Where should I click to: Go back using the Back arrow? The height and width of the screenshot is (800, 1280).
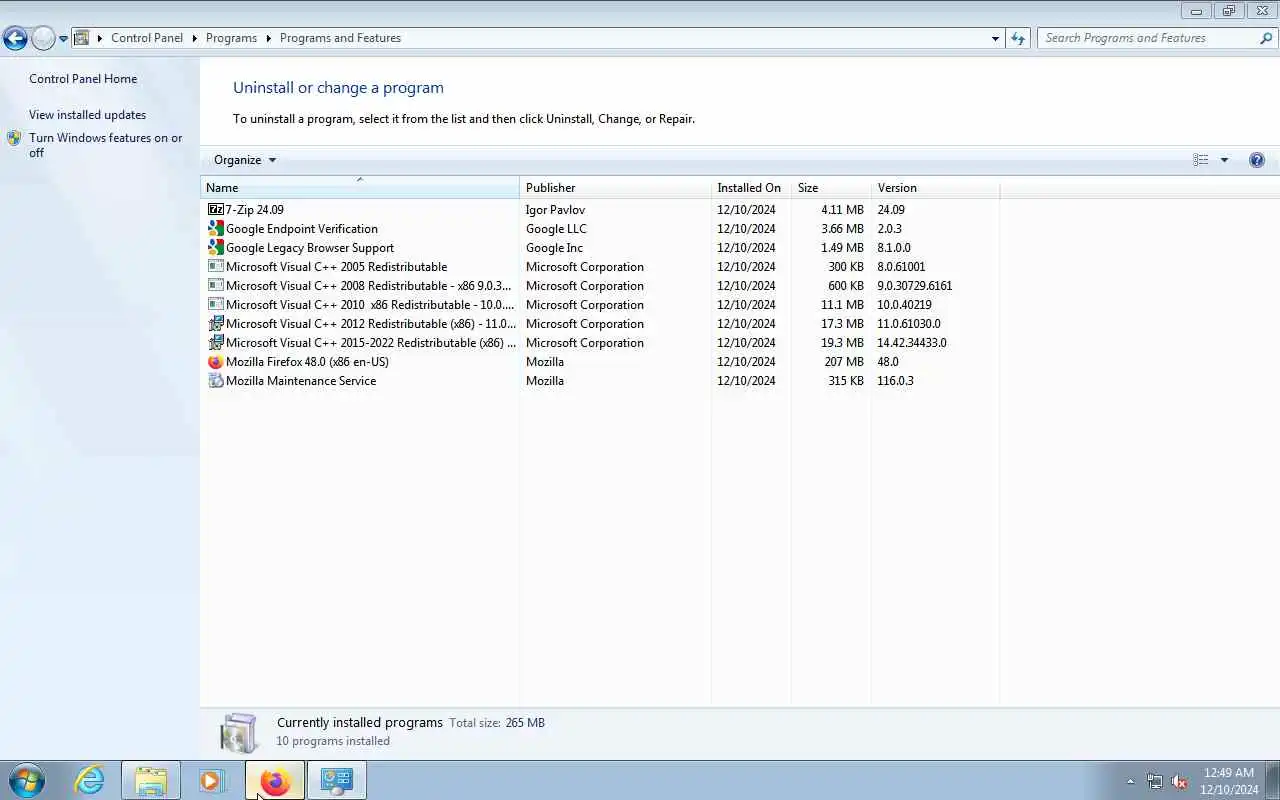15,39
